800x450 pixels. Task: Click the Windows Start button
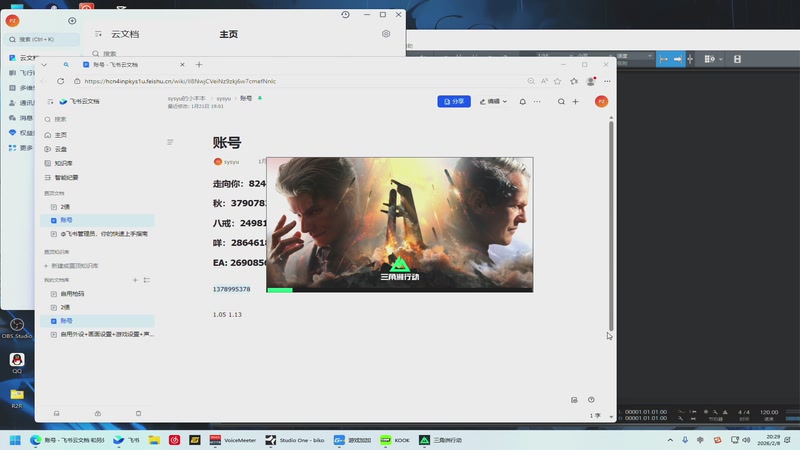(15, 440)
